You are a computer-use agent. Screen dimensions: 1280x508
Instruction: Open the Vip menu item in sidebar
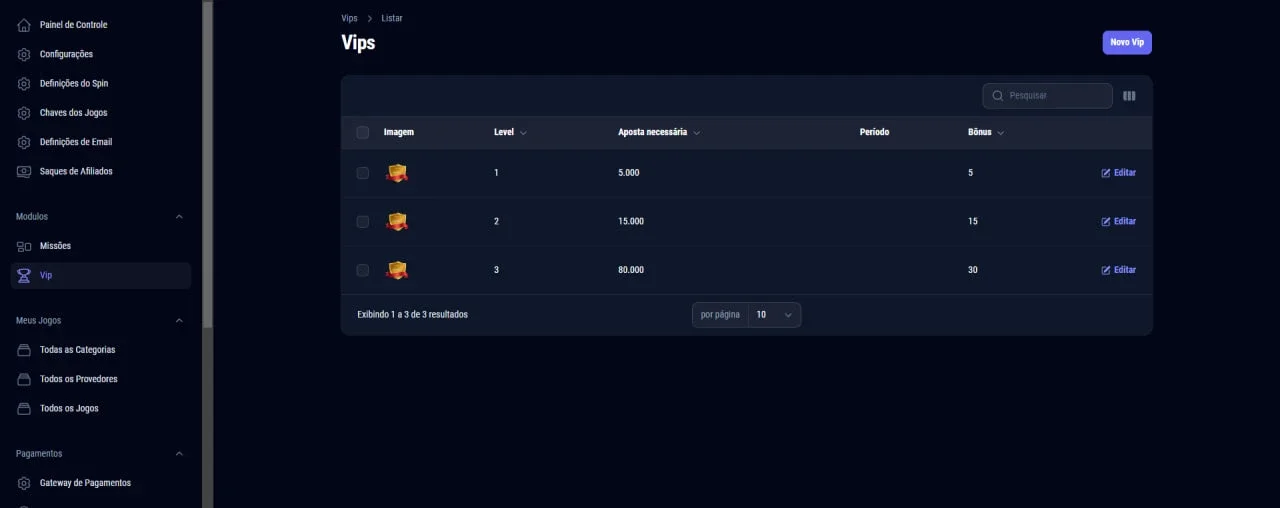pos(101,276)
